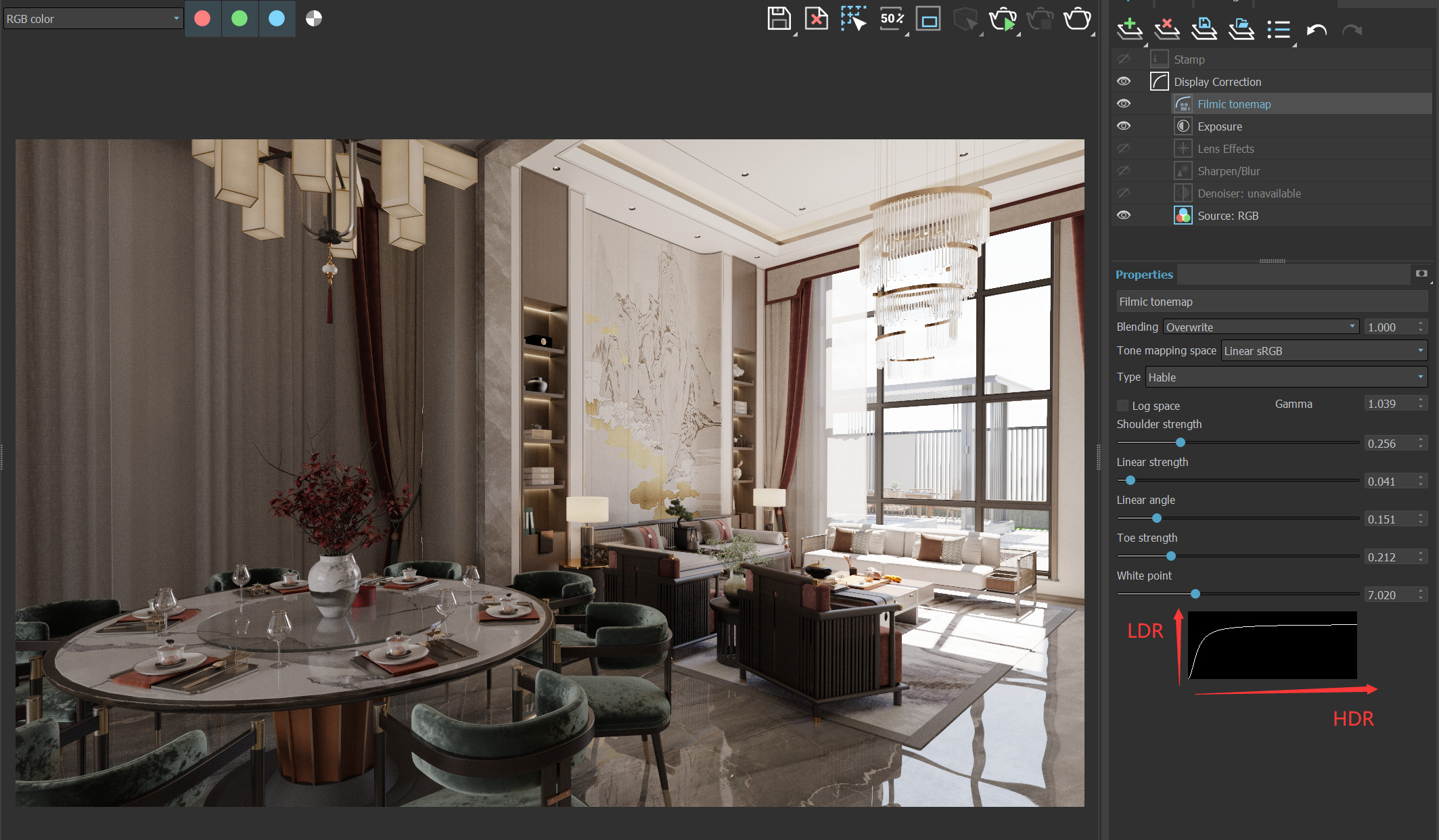
Task: Hide the Source: RGB layer
Action: pos(1124,216)
